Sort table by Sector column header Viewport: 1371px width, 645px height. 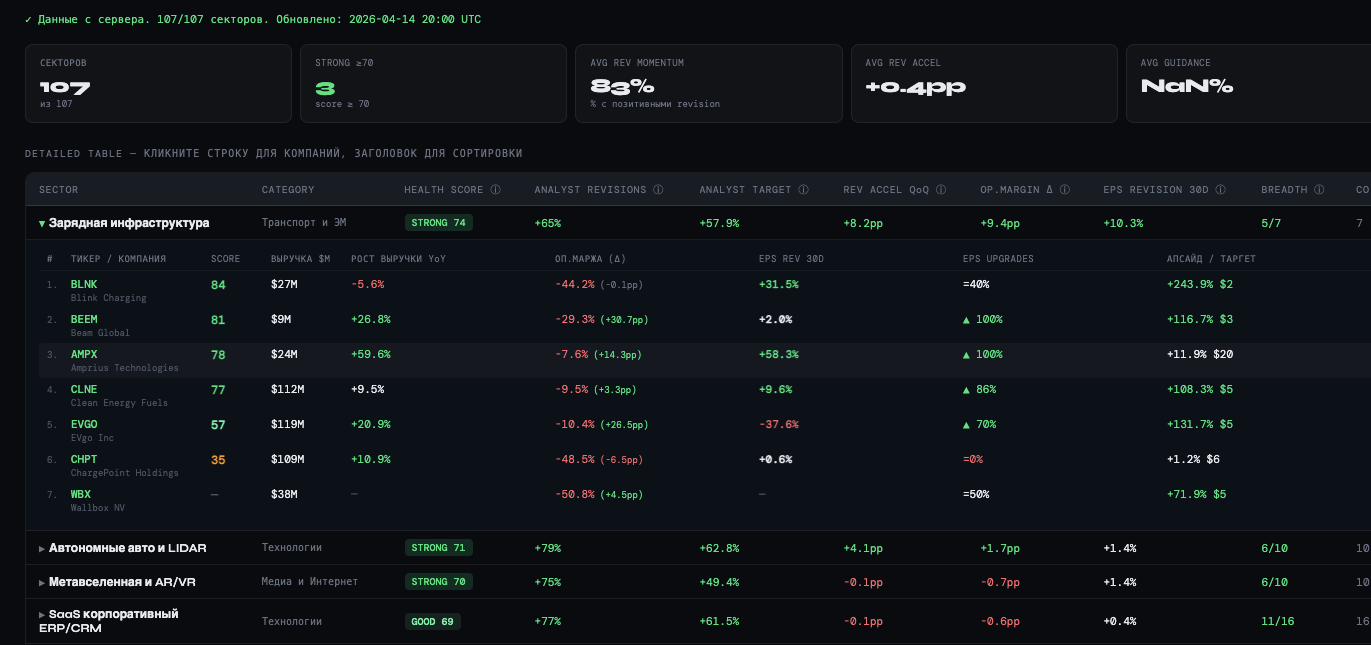click(x=58, y=189)
